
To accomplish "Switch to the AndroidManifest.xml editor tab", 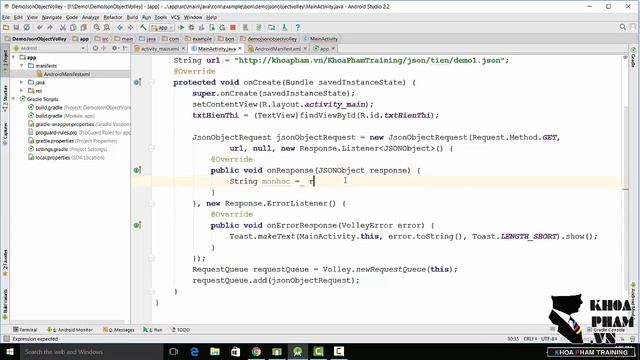I will 277,49.
